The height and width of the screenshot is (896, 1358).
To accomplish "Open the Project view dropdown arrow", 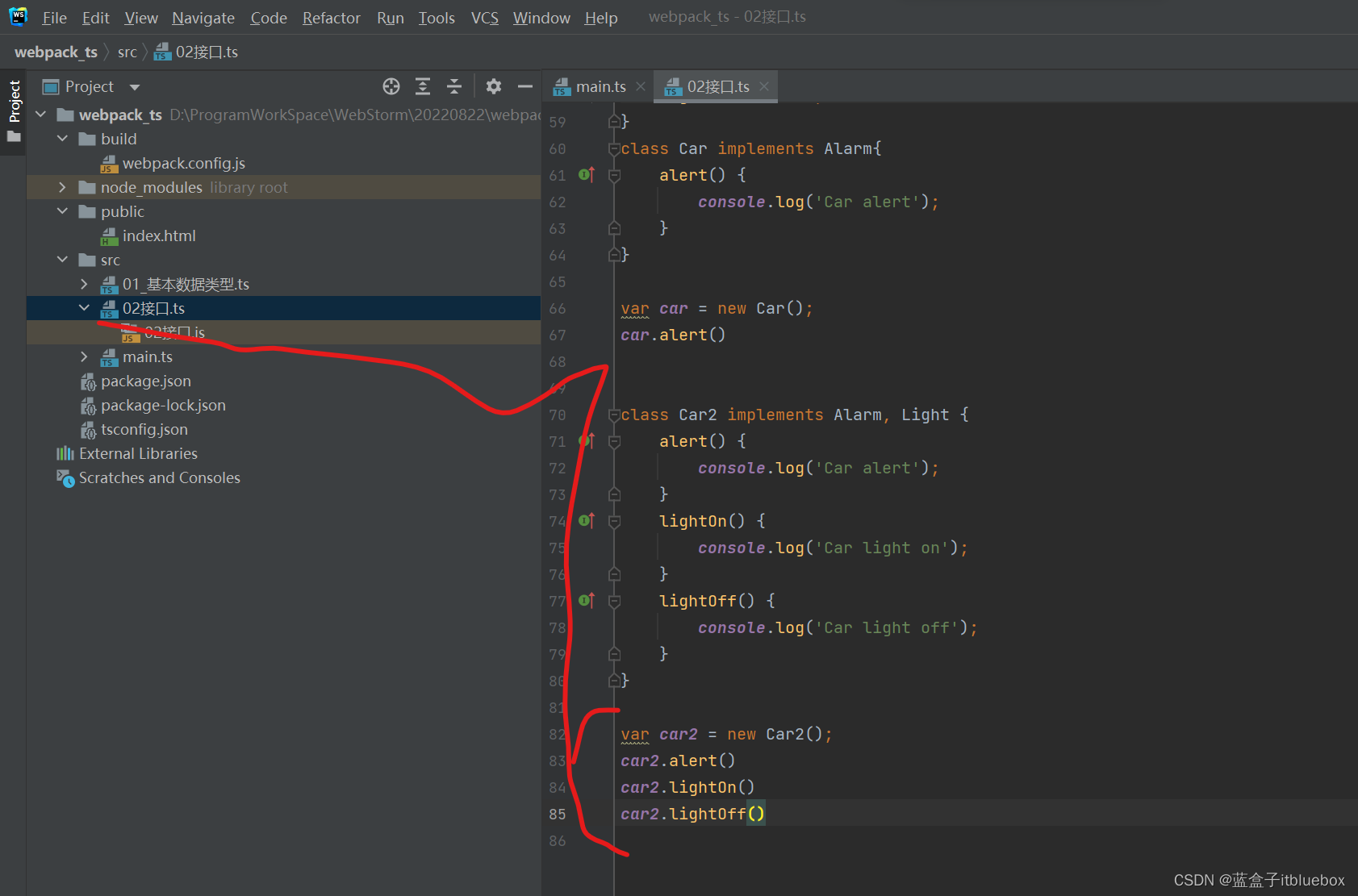I will click(x=135, y=87).
